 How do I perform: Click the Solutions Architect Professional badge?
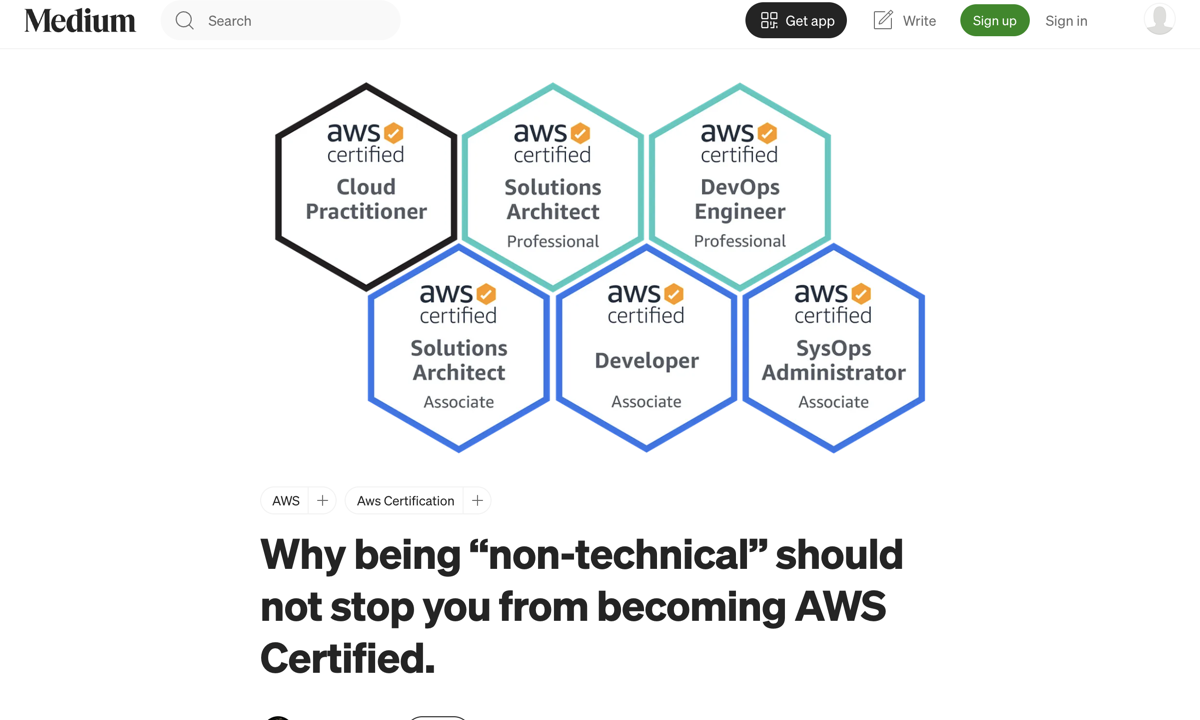click(553, 186)
